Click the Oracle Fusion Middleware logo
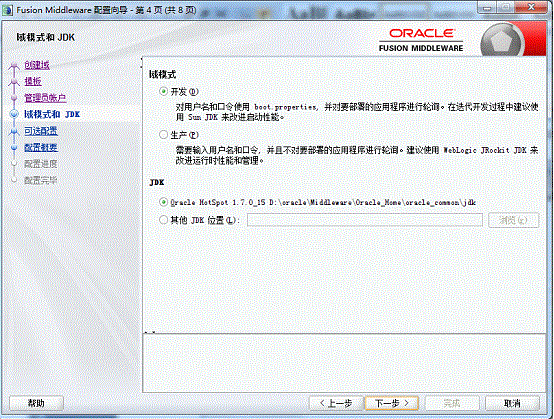Image resolution: width=554 pixels, height=419 pixels. (421, 40)
